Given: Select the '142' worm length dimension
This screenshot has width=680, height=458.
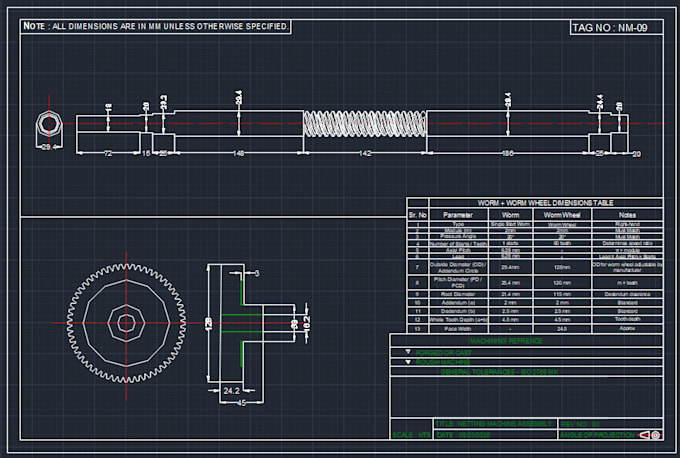Looking at the screenshot, I should pos(365,153).
